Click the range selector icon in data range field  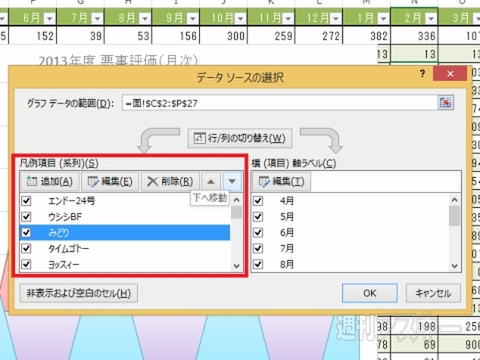(445, 102)
